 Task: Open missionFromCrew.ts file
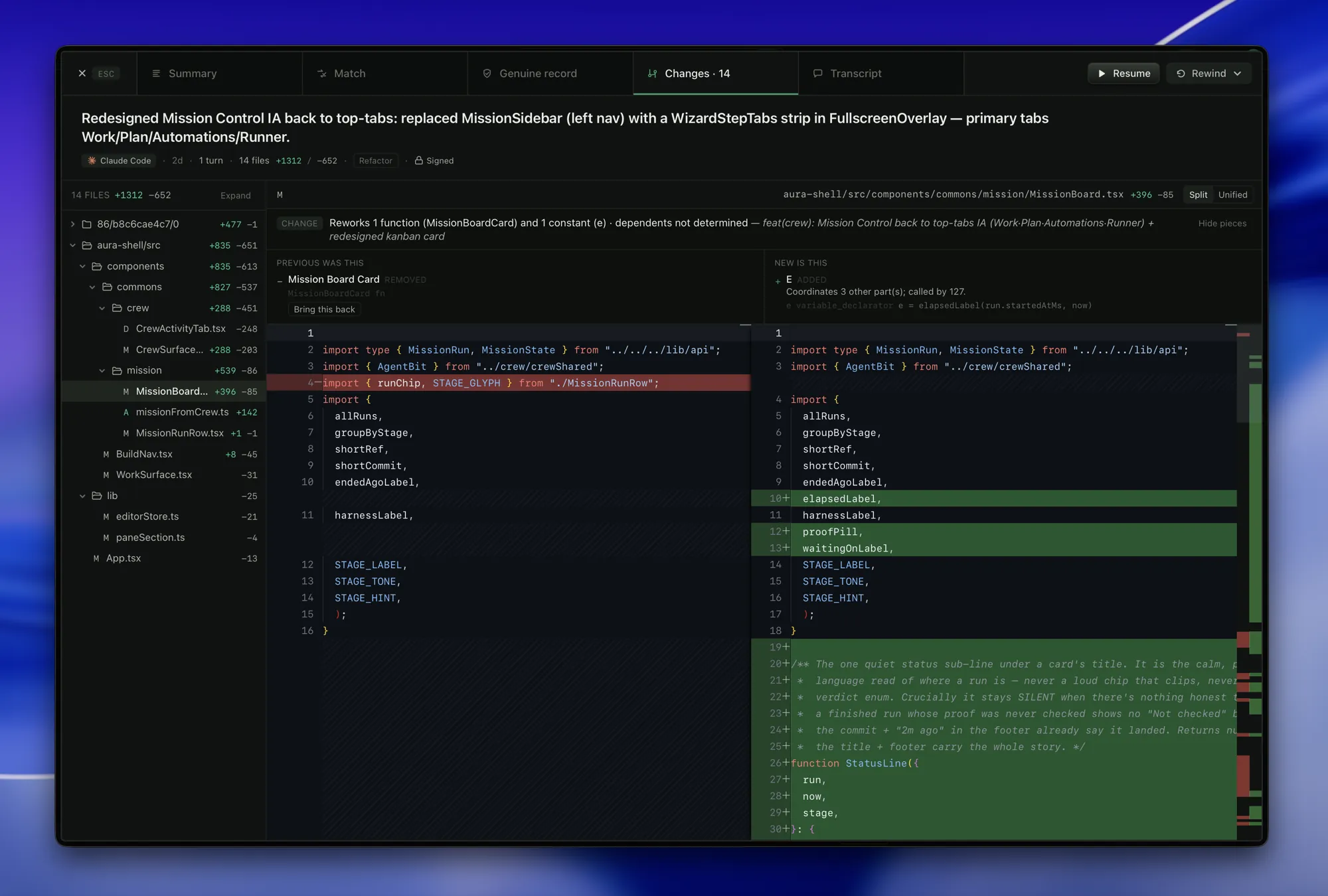(163, 412)
